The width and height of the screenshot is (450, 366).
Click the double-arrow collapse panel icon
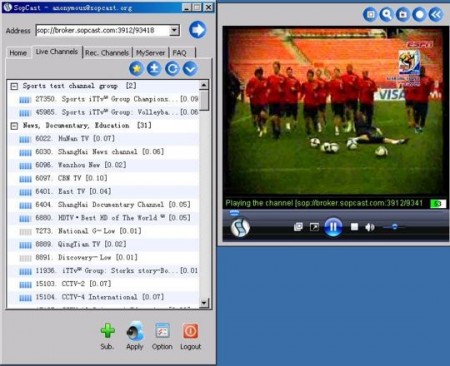coord(436,14)
